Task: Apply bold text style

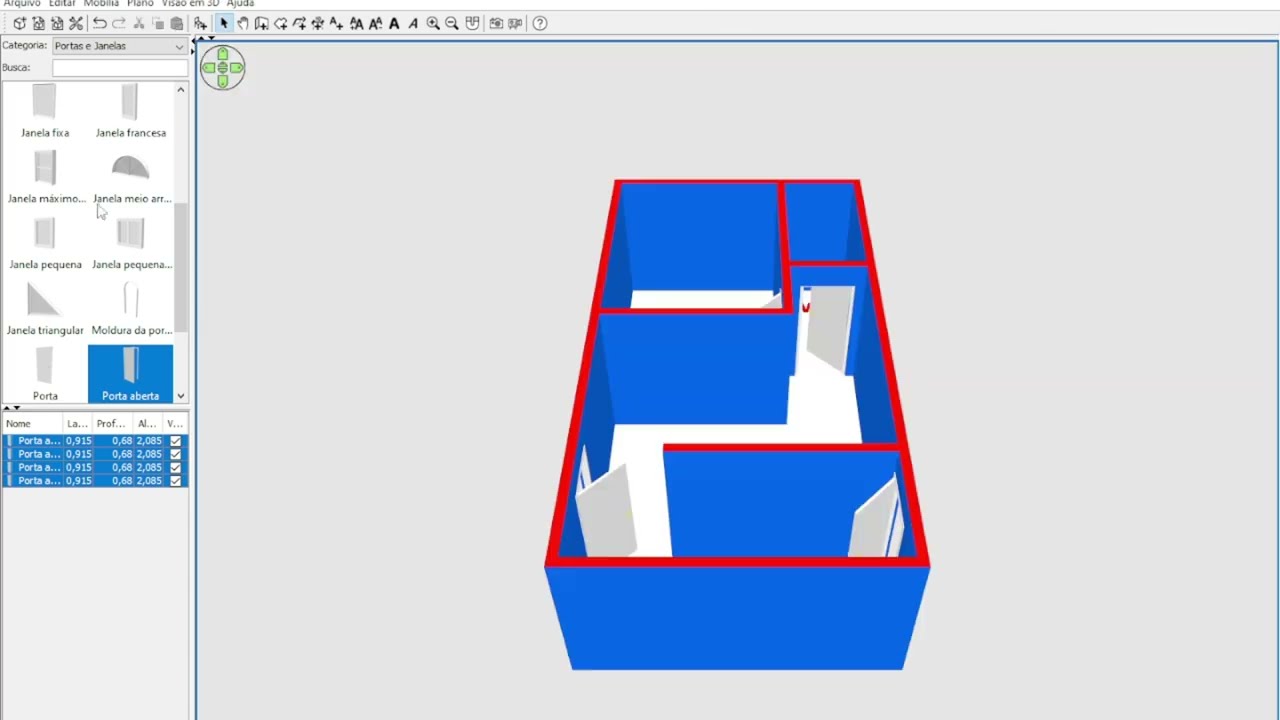Action: (394, 23)
